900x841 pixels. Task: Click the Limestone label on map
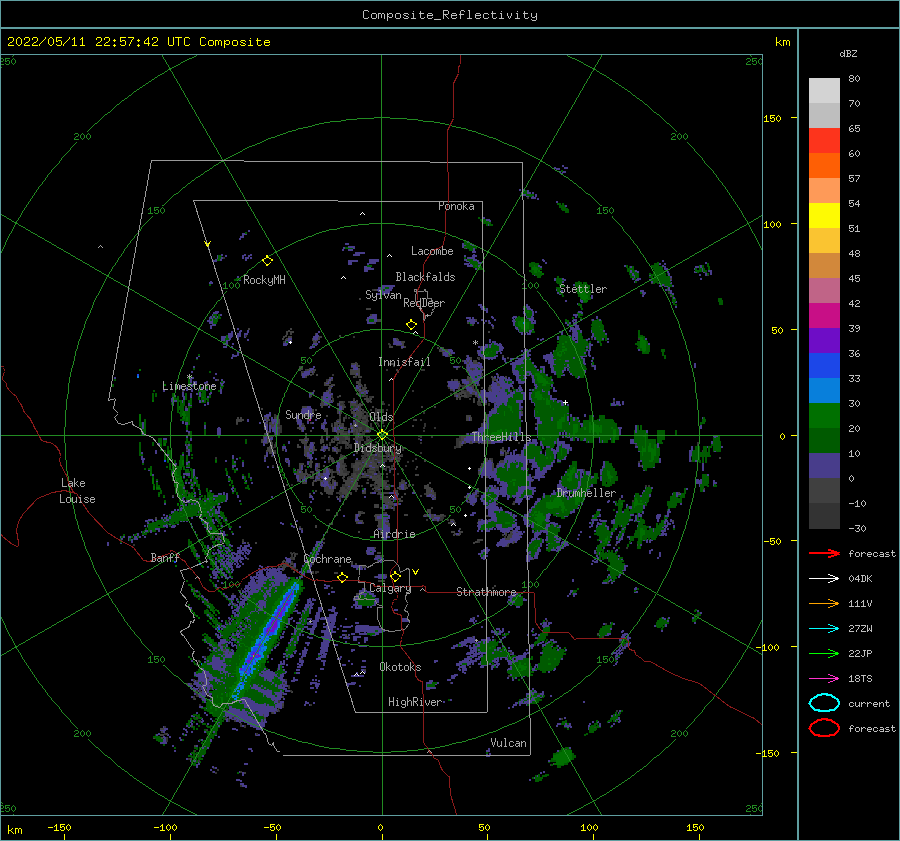point(189,386)
